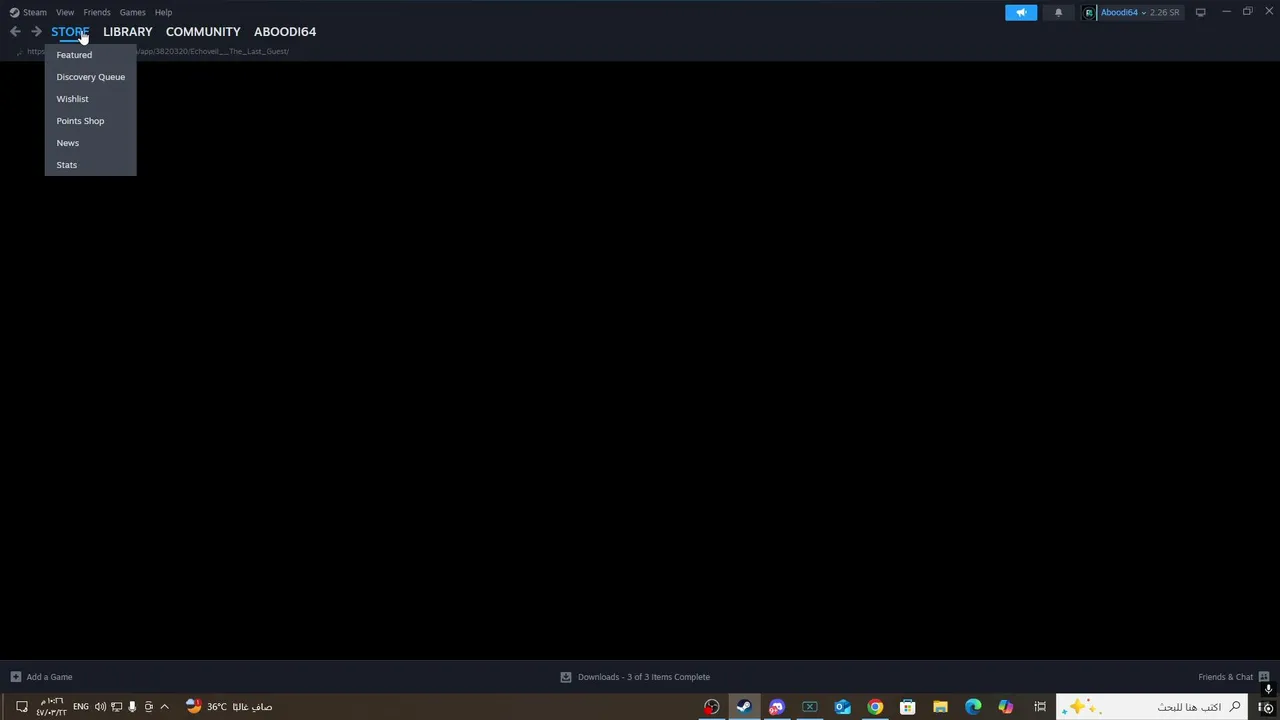The height and width of the screenshot is (720, 1280).
Task: Go back with the left arrow
Action: tap(15, 32)
